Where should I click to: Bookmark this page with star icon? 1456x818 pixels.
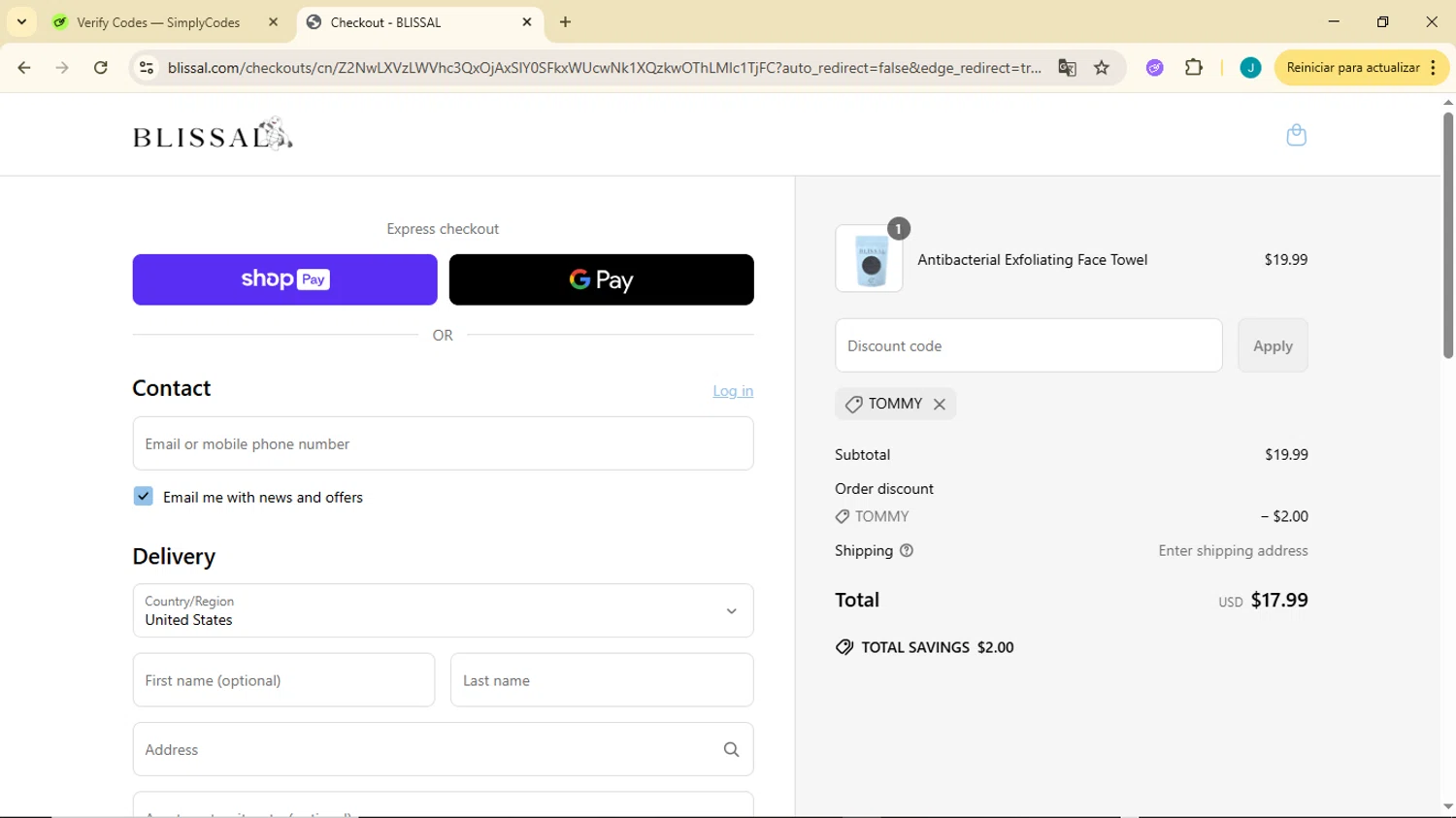click(1102, 68)
